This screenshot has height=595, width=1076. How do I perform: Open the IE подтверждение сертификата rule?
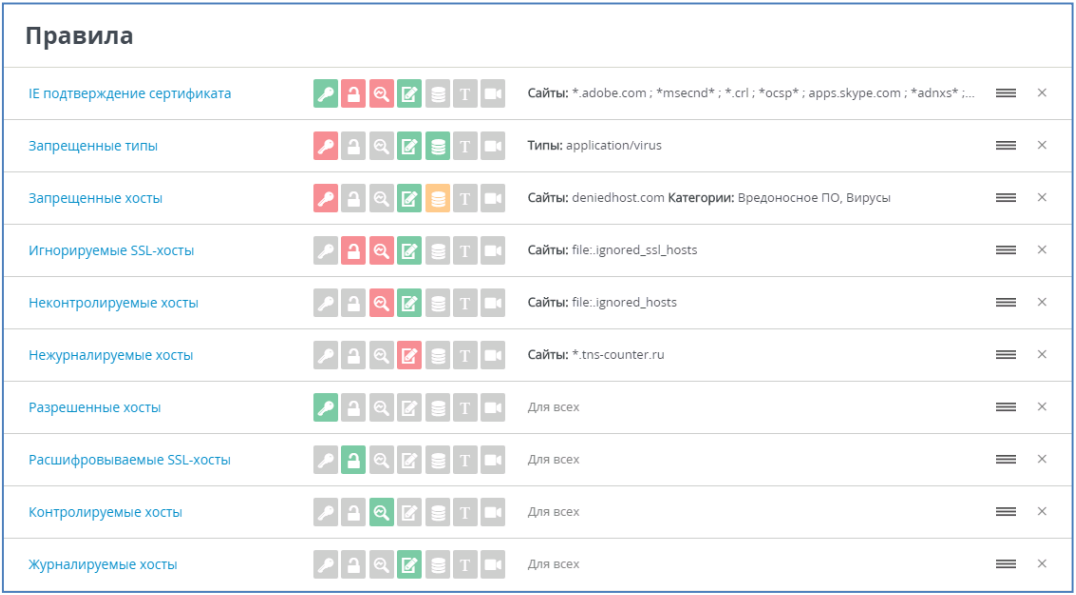(130, 93)
